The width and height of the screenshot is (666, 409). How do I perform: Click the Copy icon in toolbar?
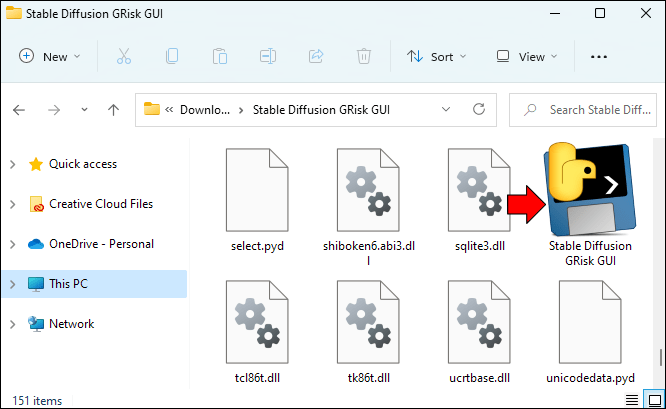(x=172, y=56)
